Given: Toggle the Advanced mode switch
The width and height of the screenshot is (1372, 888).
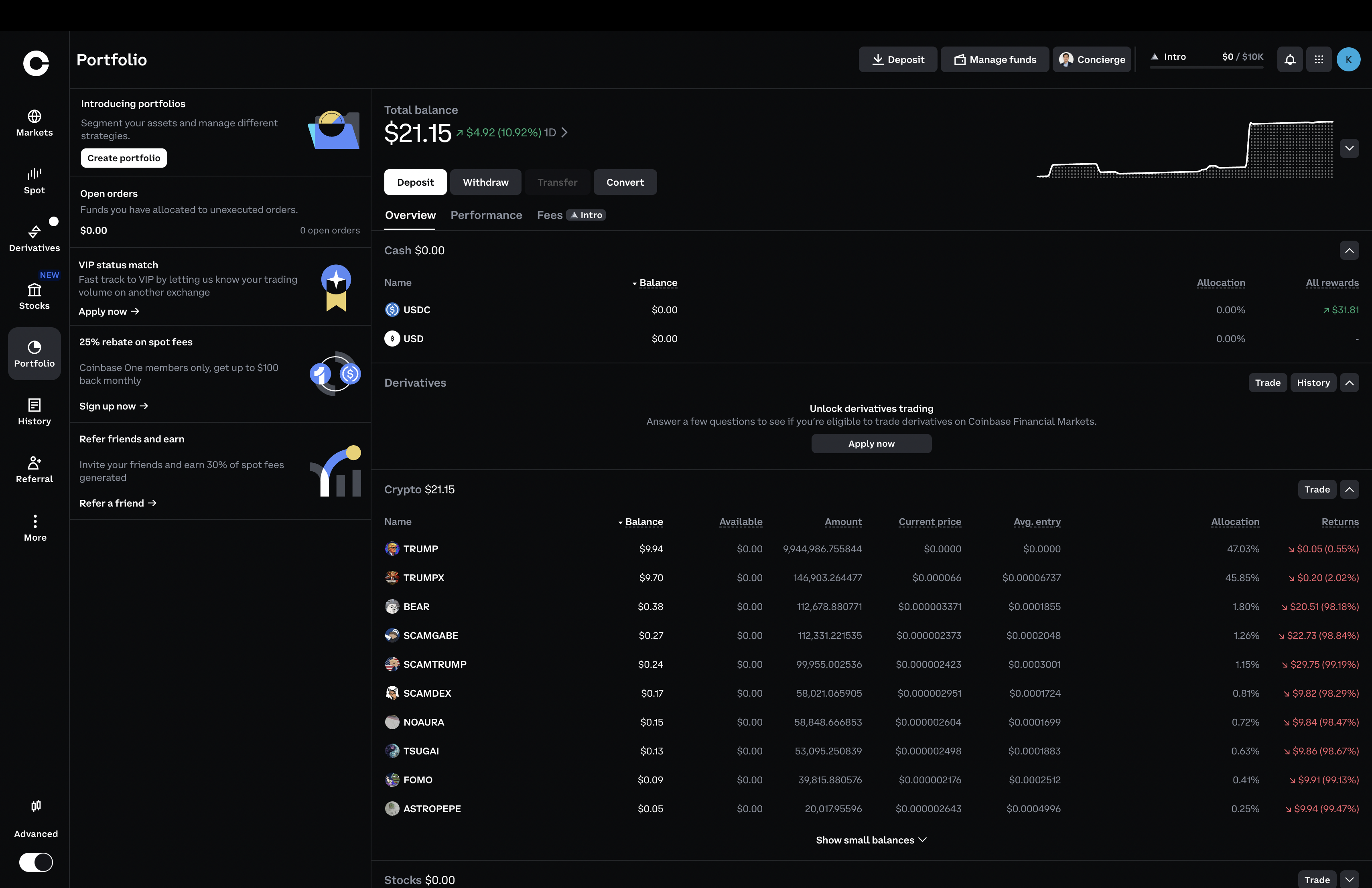Looking at the screenshot, I should pos(36,862).
